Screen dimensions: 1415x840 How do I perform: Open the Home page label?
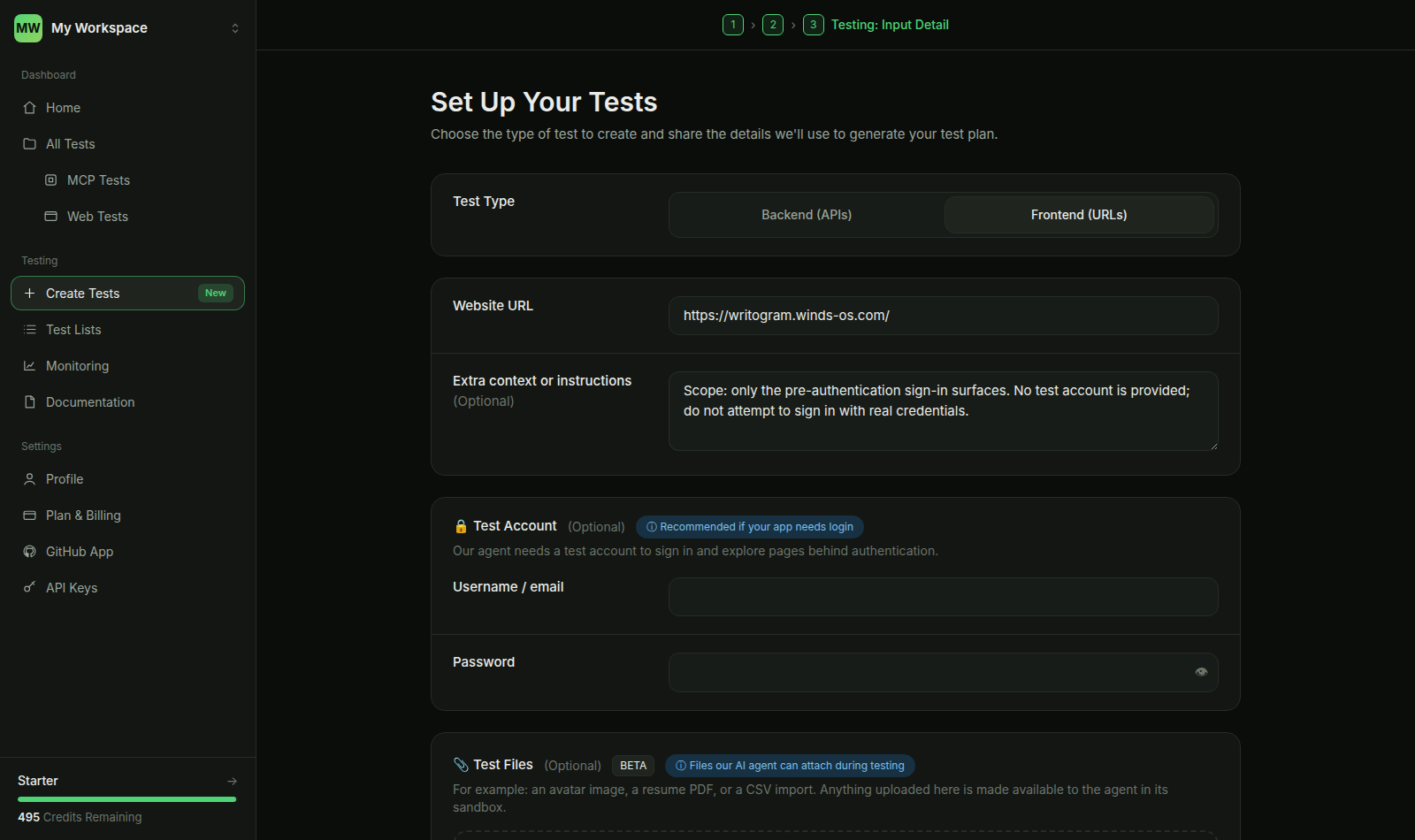pos(63,108)
